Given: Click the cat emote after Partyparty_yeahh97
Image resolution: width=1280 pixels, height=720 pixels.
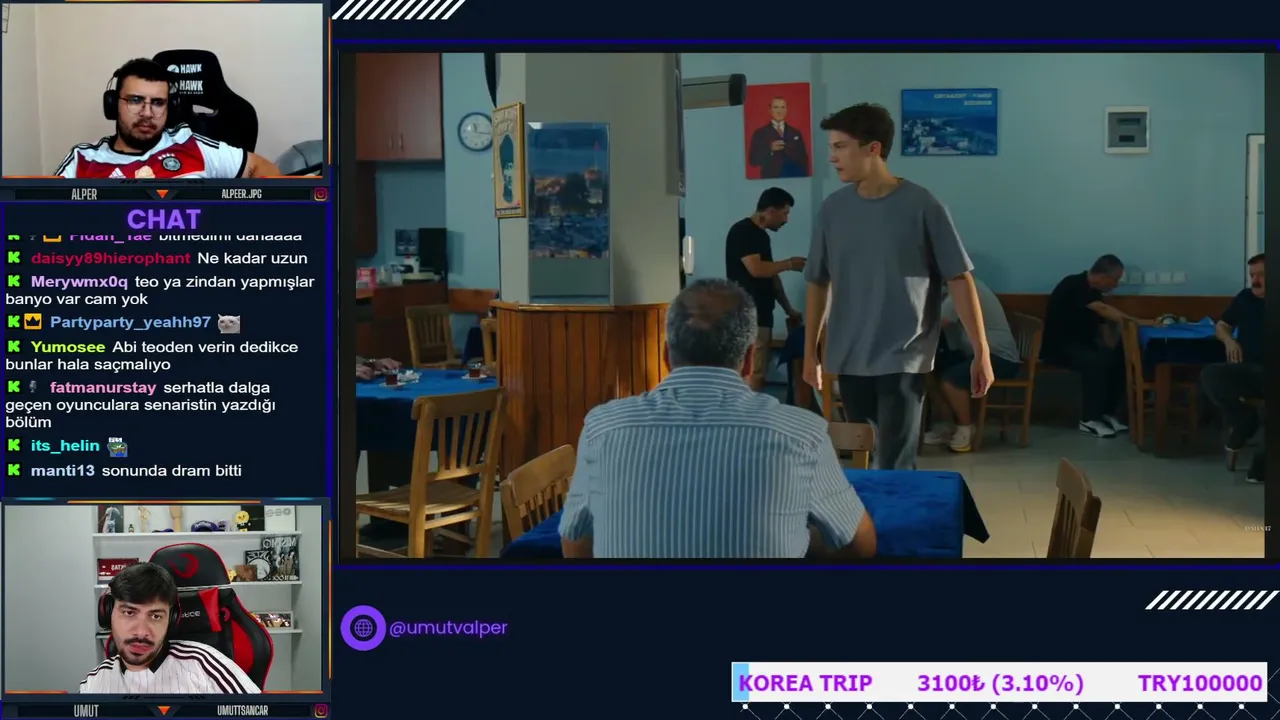Looking at the screenshot, I should pyautogui.click(x=229, y=323).
